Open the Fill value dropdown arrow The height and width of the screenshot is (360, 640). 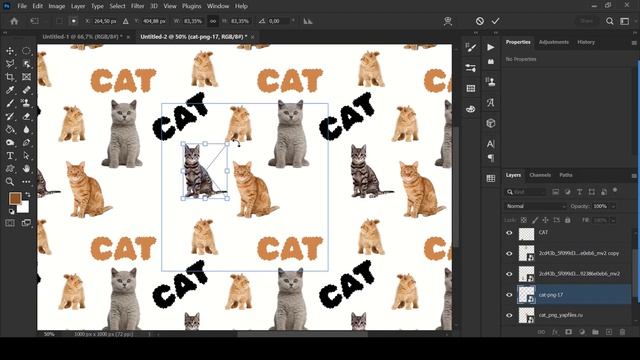pos(613,220)
